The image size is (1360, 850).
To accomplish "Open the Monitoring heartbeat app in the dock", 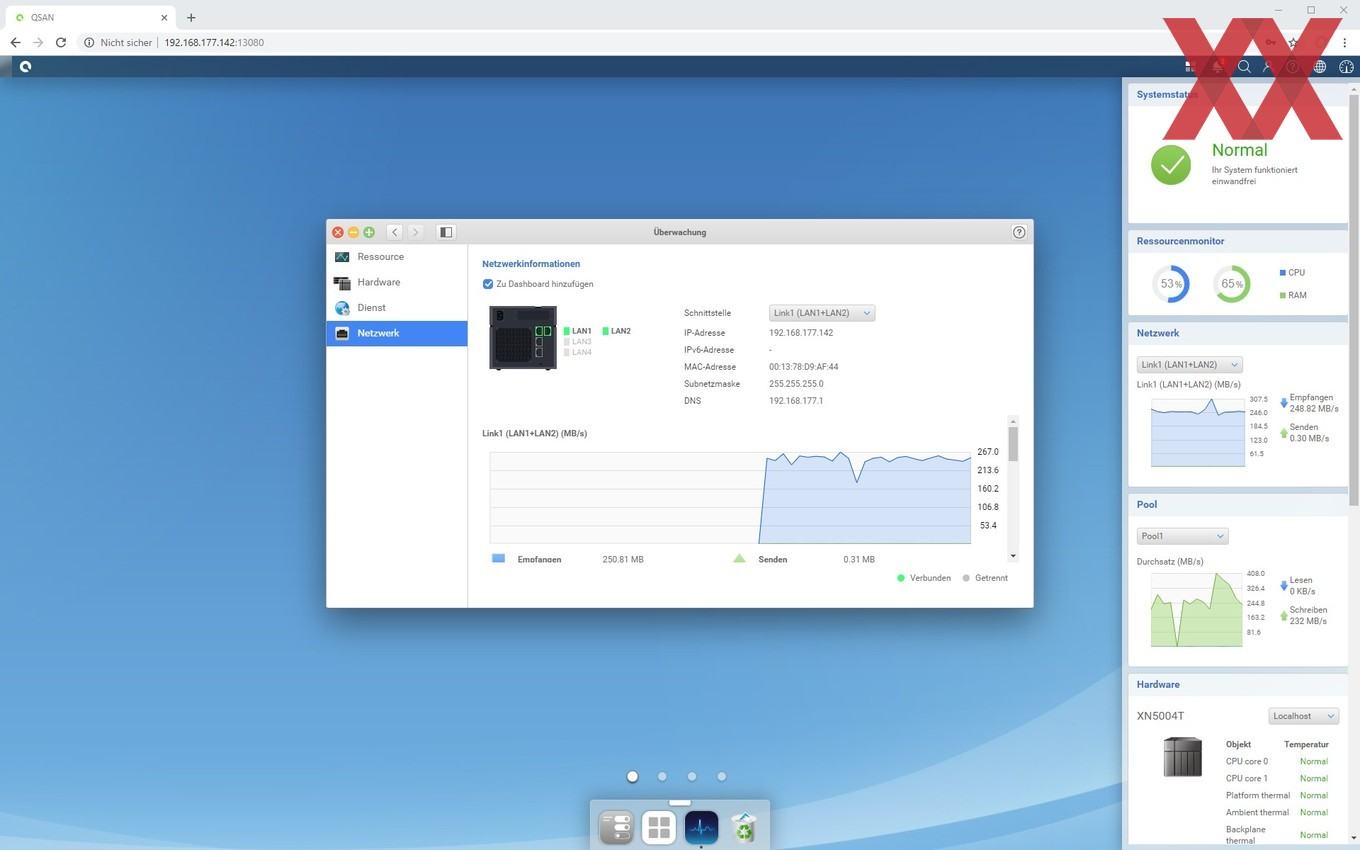I will tap(701, 827).
